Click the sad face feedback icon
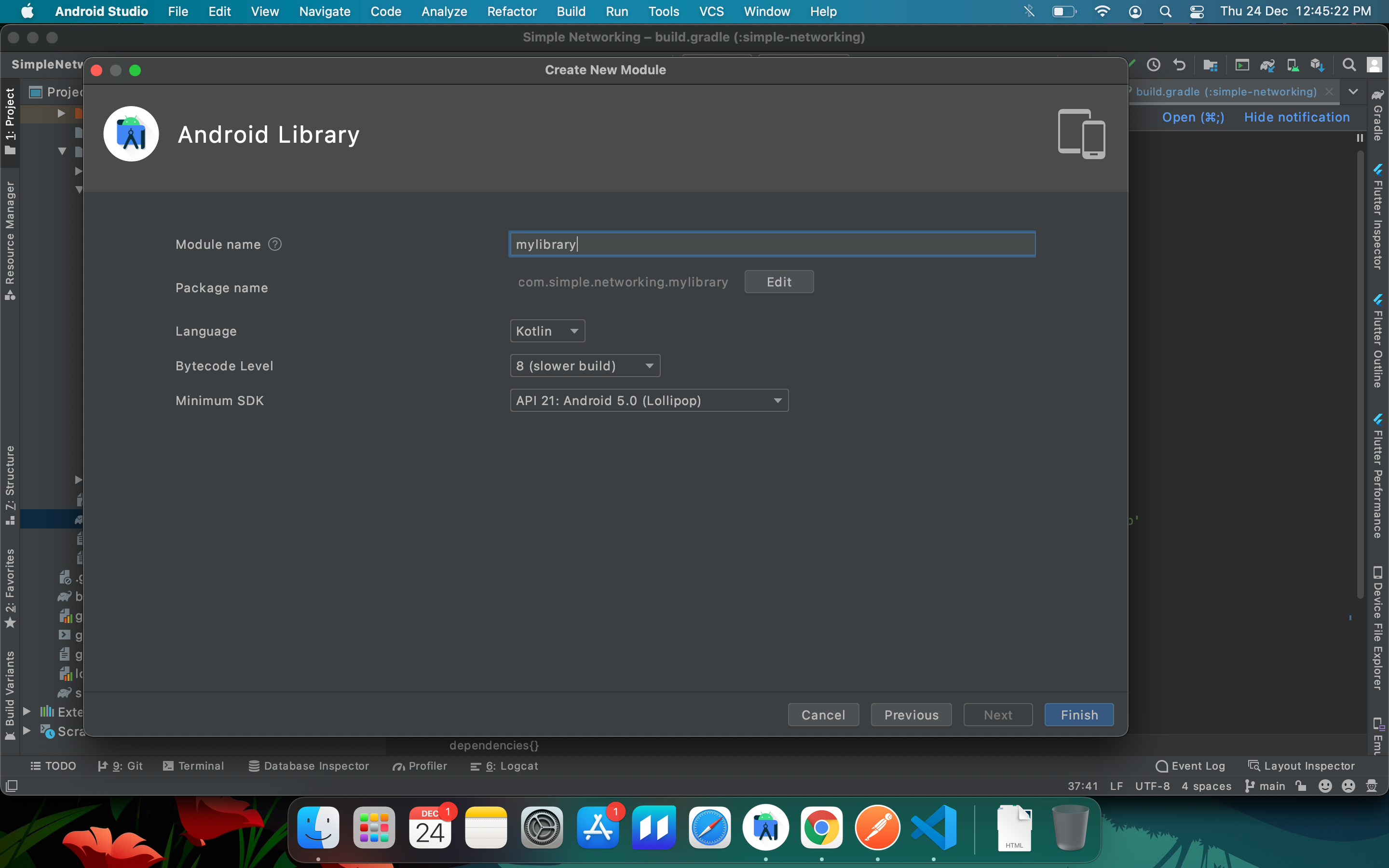The width and height of the screenshot is (1389, 868). pos(1348,786)
